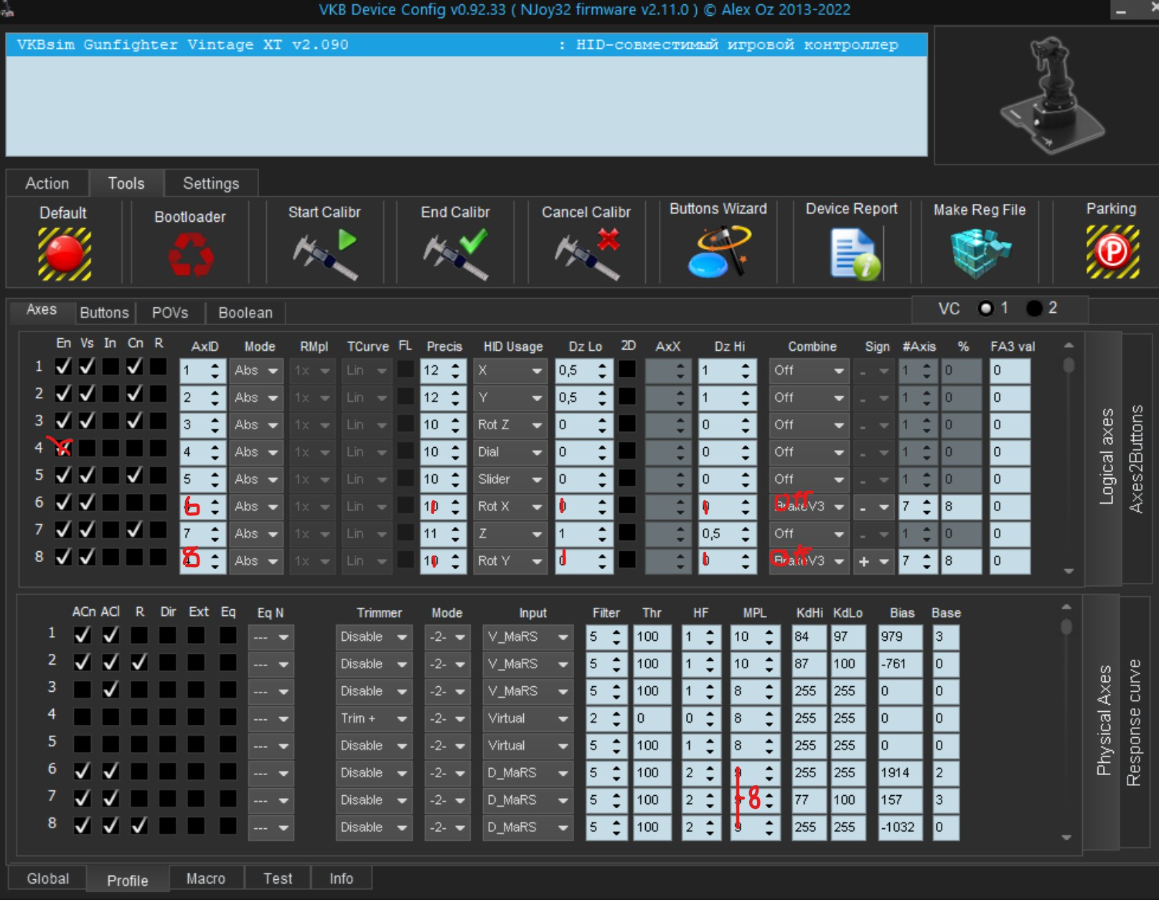
Task: Click the physical axes table scrollbar
Action: point(1066,722)
